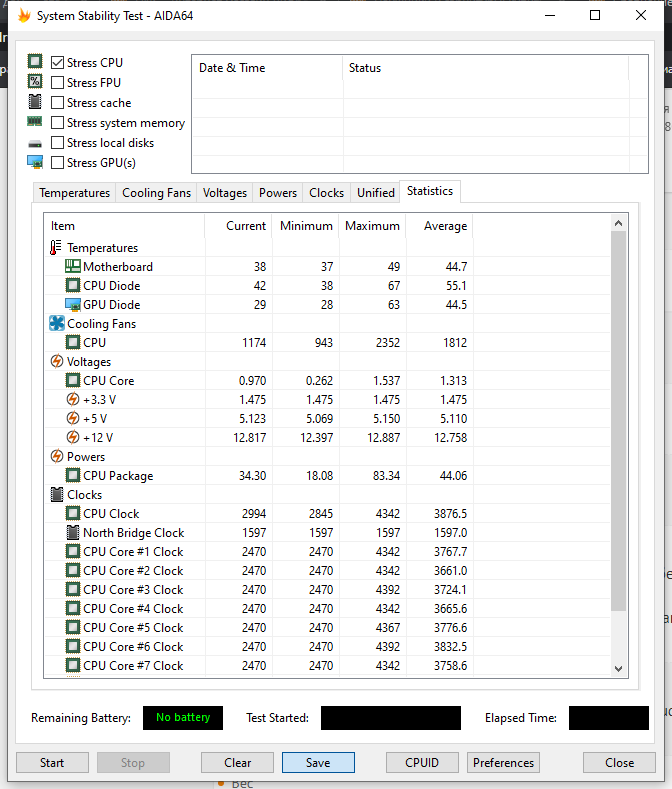The width and height of the screenshot is (672, 789).
Task: Click the Motherboard row icon
Action: pos(73,266)
